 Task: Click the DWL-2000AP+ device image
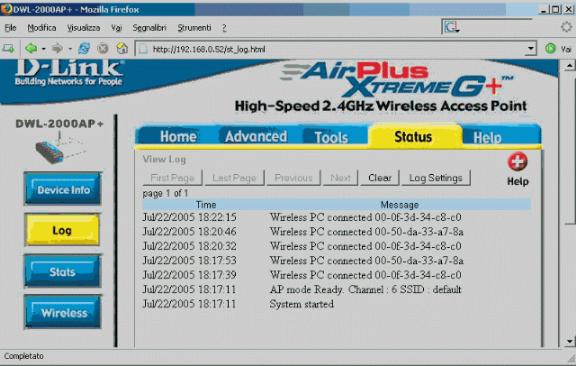60,149
